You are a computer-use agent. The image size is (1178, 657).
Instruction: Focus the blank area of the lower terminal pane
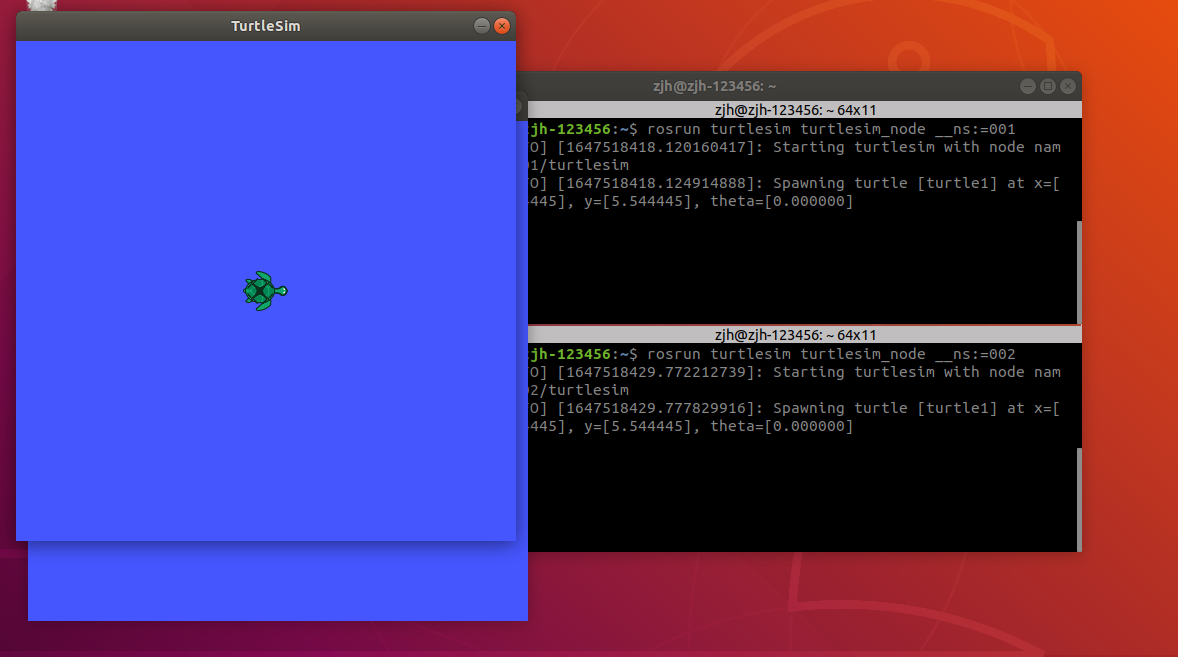click(x=801, y=492)
